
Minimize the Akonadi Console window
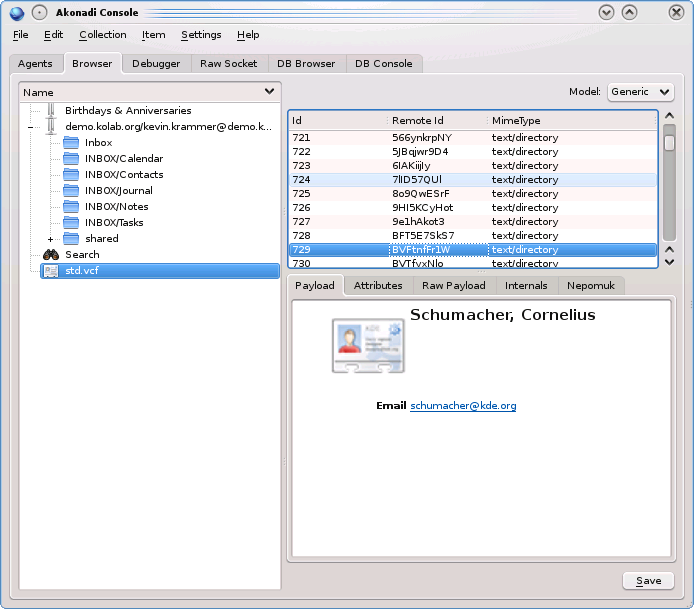606,12
